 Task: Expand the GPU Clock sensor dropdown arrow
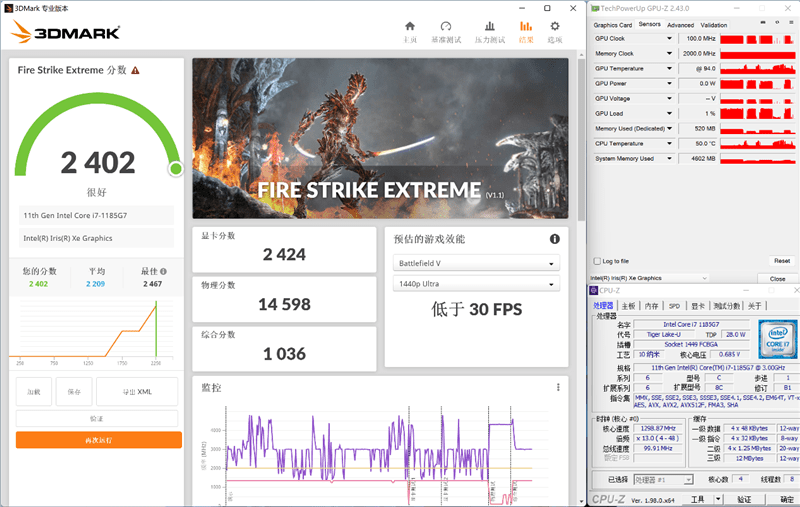(669, 39)
